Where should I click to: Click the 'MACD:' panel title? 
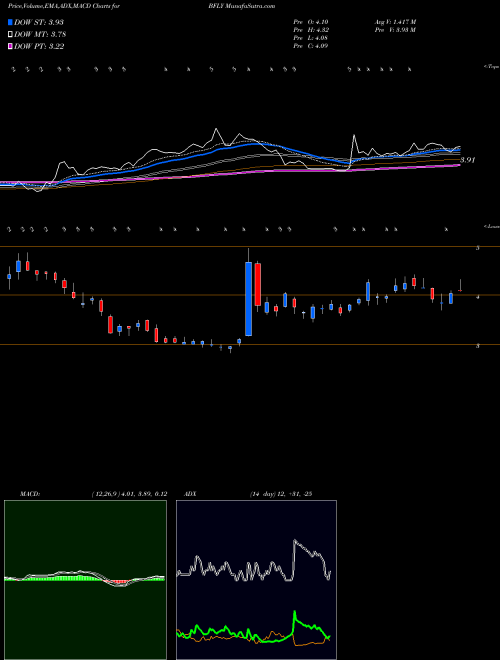pos(30,494)
